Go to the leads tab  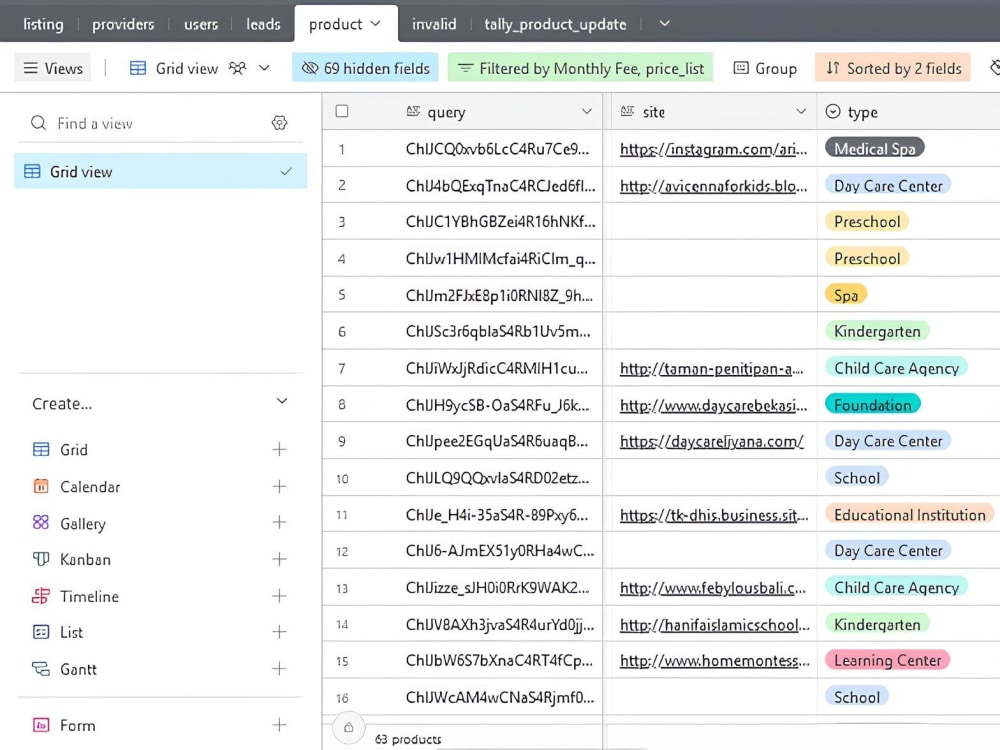click(x=263, y=24)
